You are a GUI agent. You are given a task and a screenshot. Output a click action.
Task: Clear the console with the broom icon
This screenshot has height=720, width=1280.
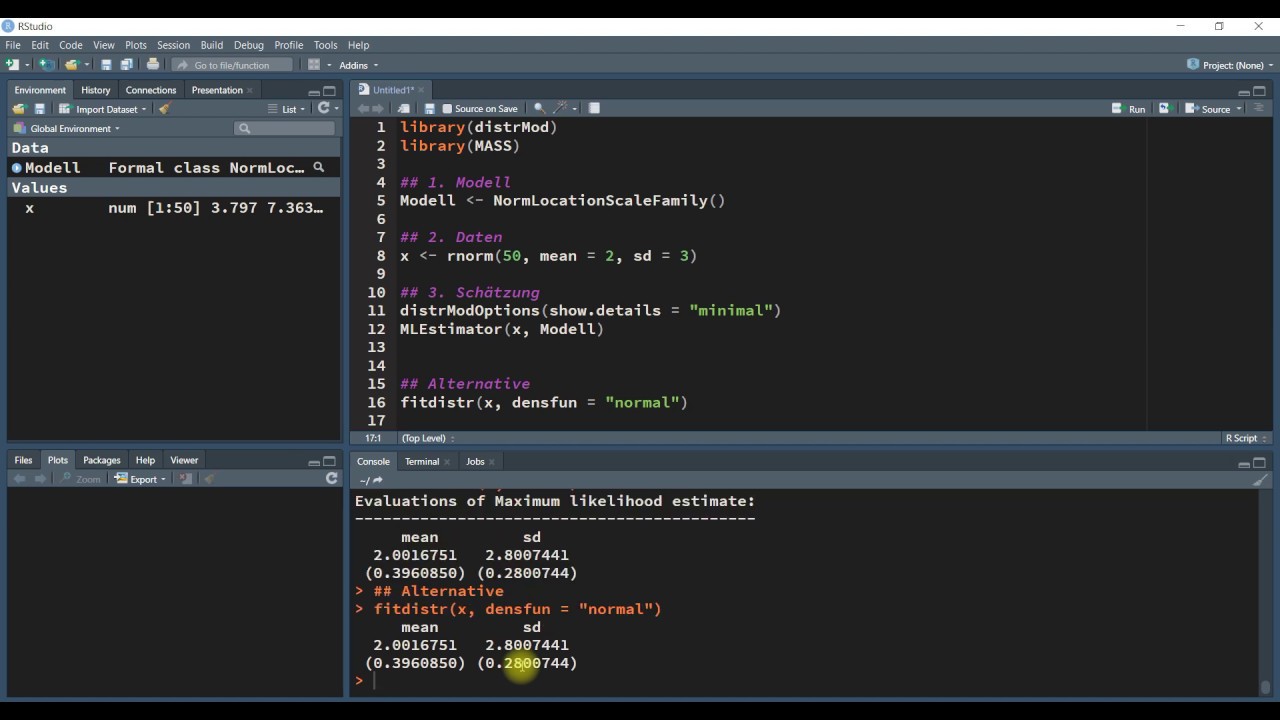point(1259,480)
